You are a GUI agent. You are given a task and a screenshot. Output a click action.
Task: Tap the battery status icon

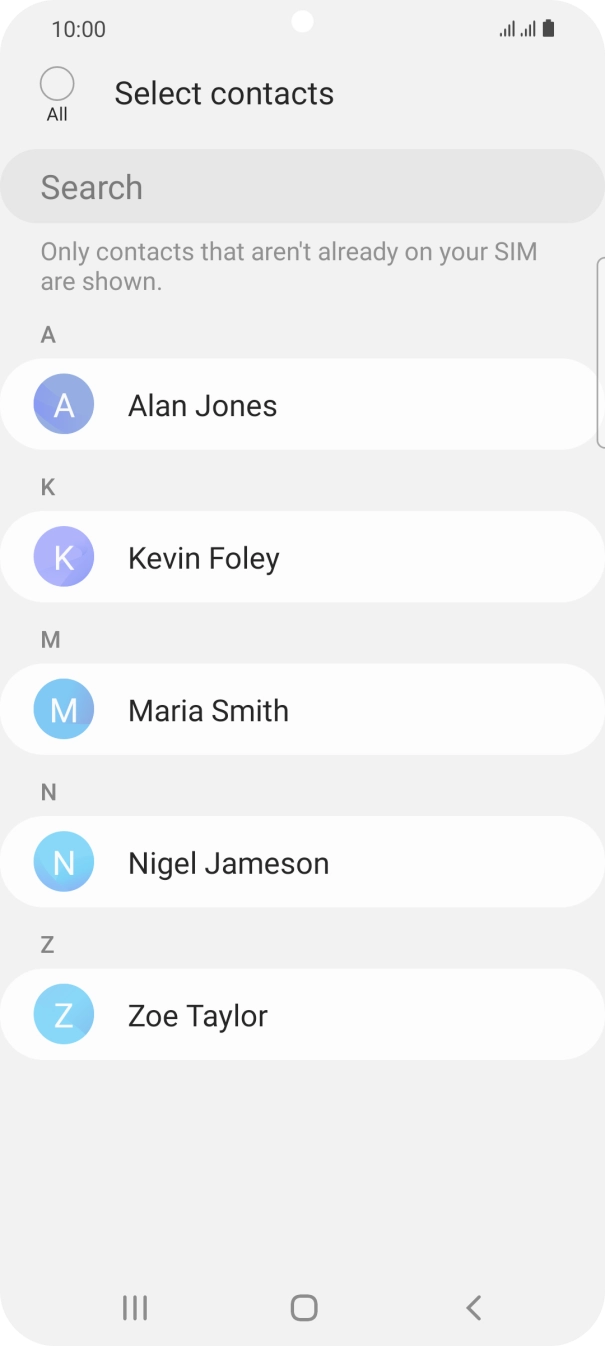tap(549, 29)
